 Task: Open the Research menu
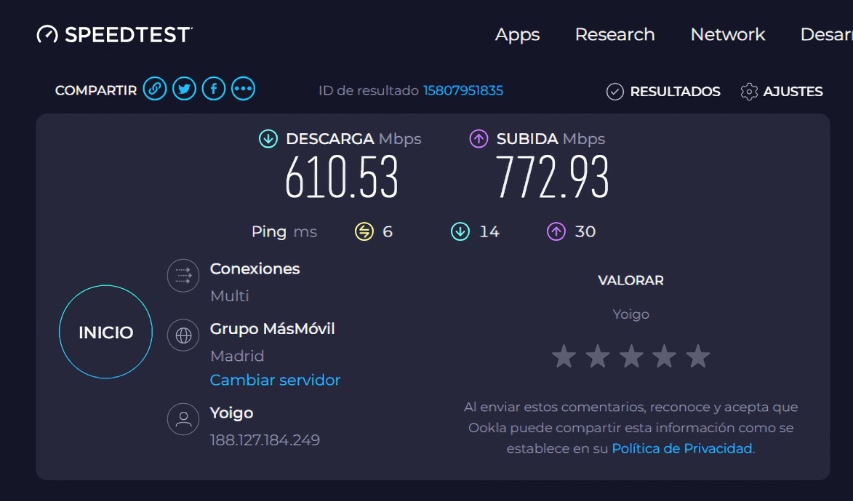(x=615, y=34)
